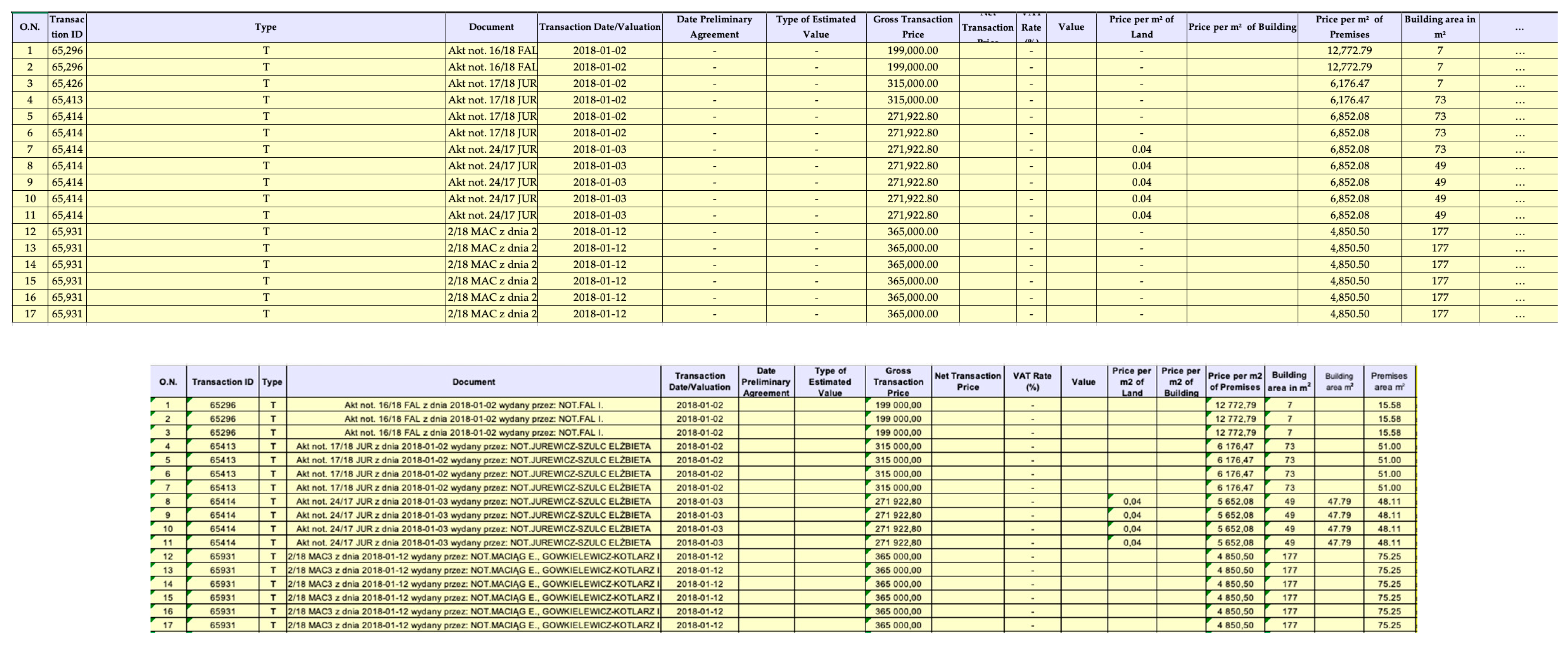Select row number 16 in the lower table
Viewport: 1568px width, 645px height.
(x=168, y=612)
